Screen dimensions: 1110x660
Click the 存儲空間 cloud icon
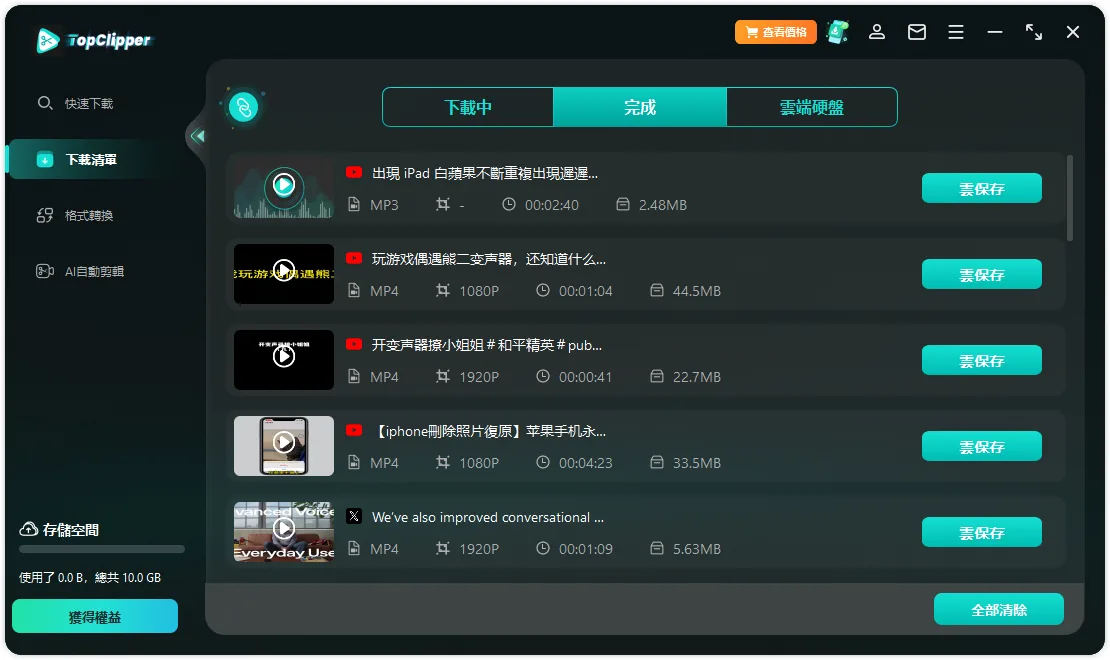[28, 530]
